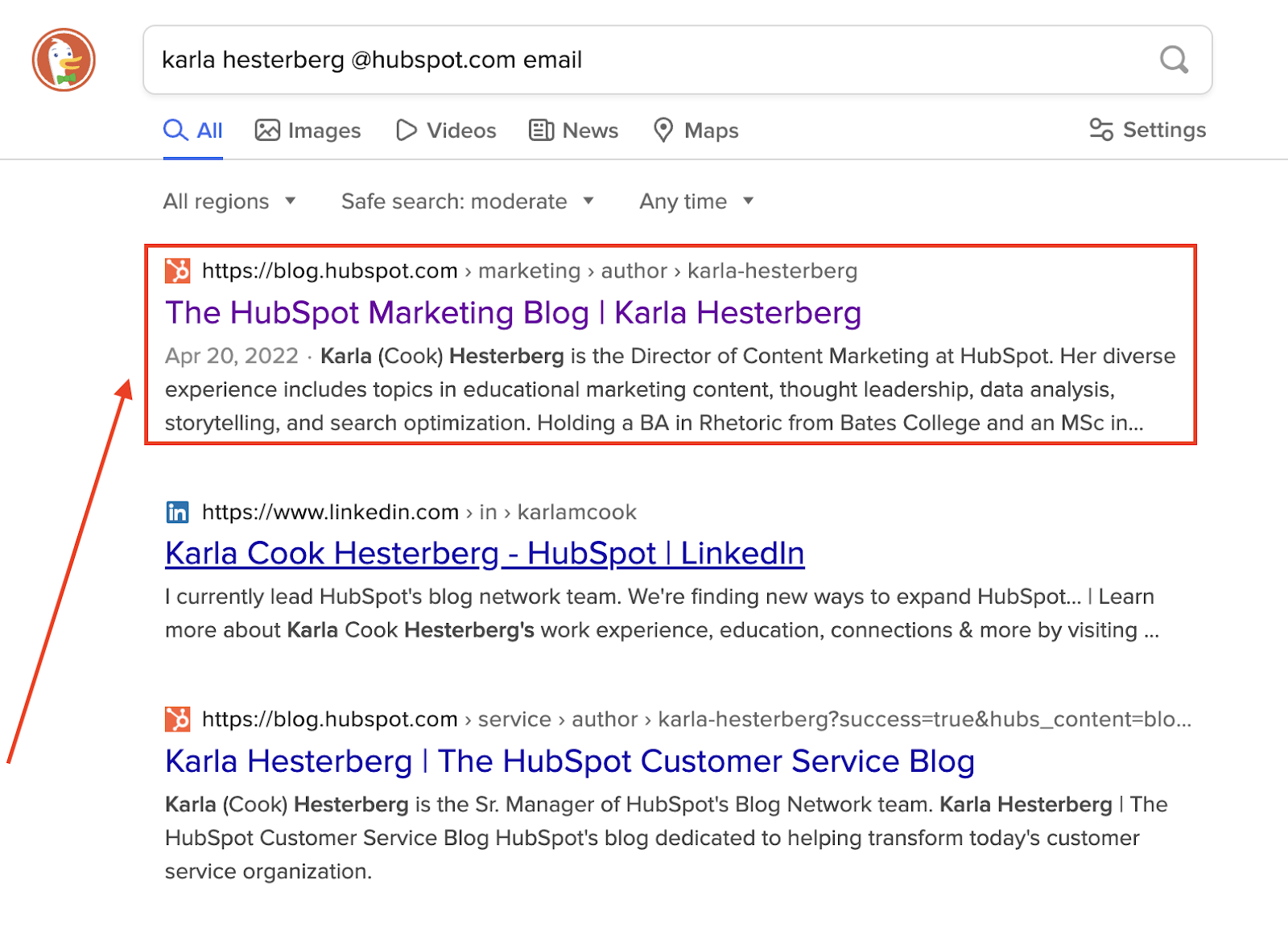
Task: Click the search magnifier icon
Action: point(1174,60)
